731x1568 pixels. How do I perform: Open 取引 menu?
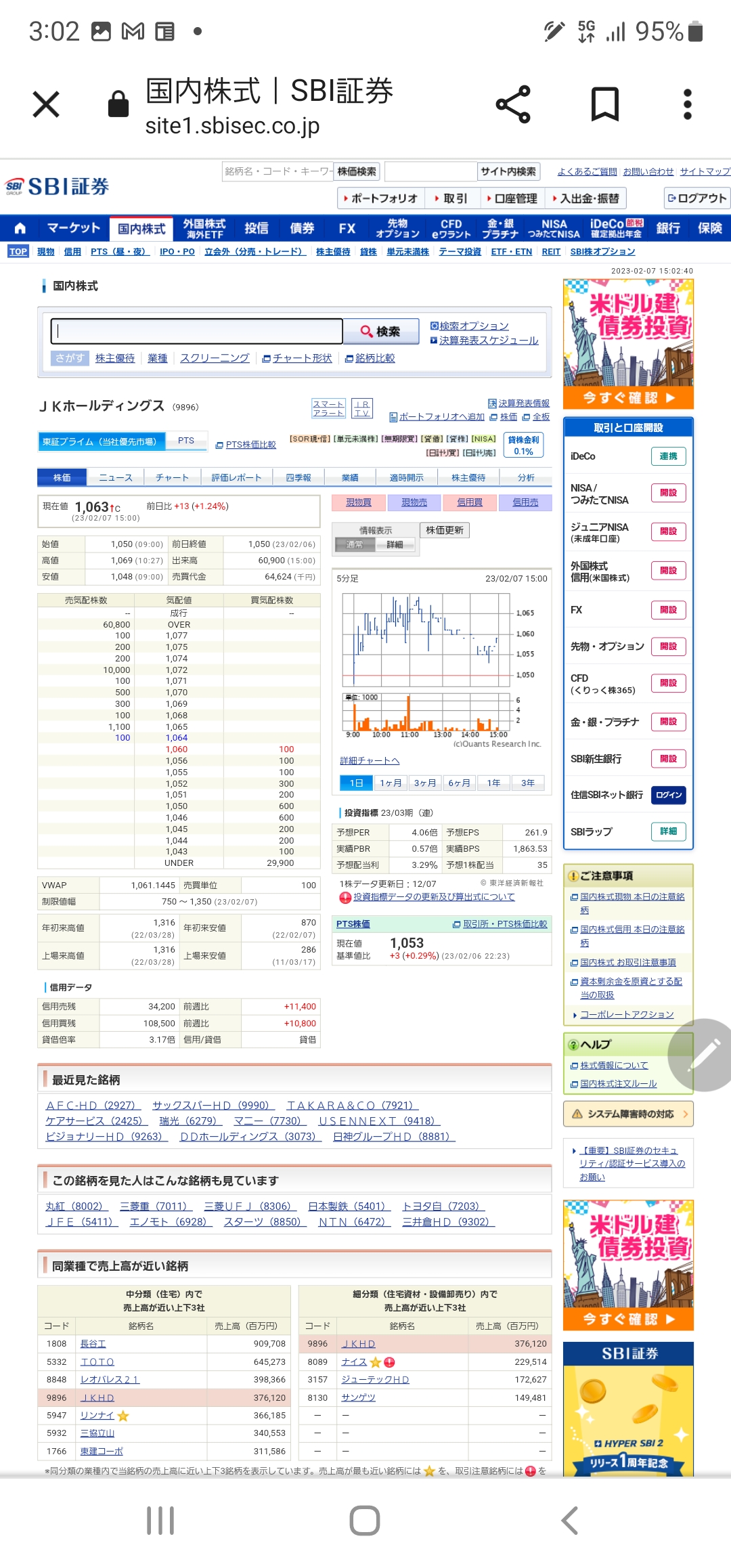451,198
